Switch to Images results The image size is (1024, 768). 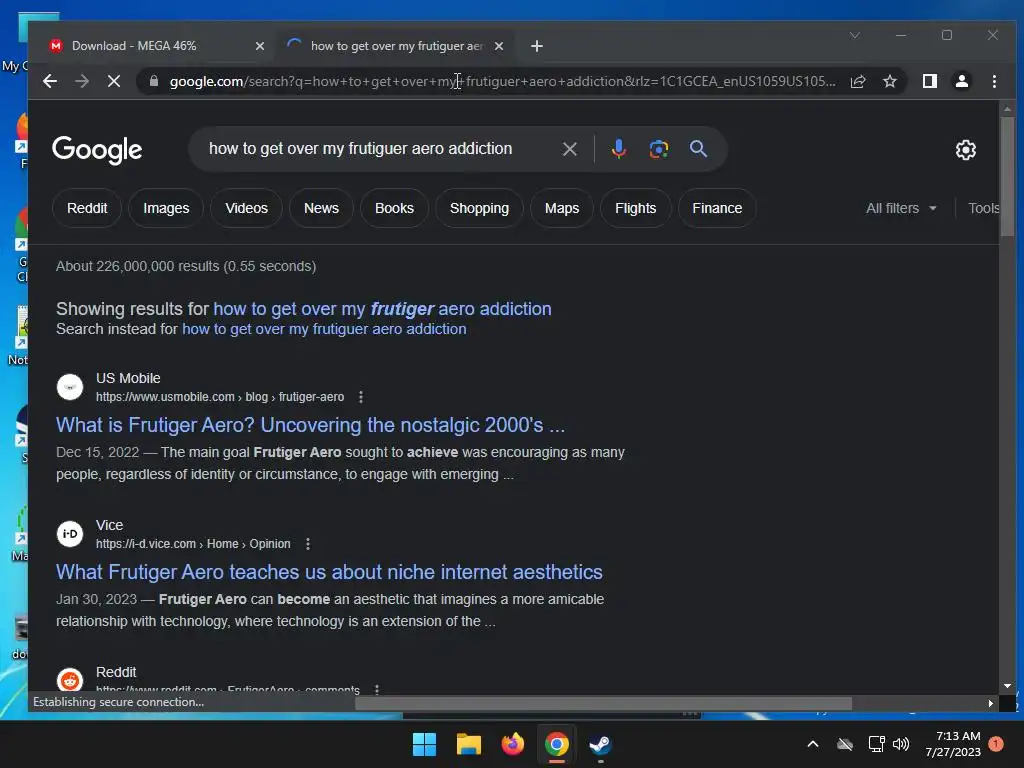pos(166,208)
